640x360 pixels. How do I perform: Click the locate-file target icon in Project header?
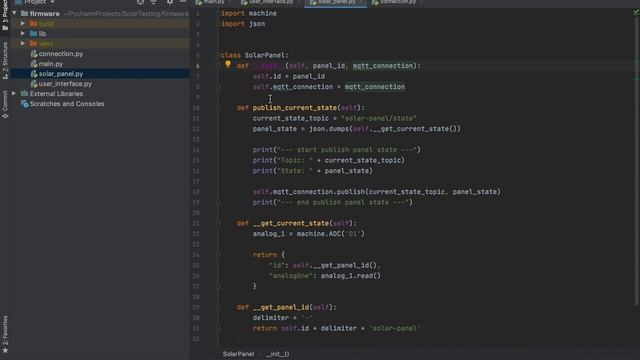140,2
